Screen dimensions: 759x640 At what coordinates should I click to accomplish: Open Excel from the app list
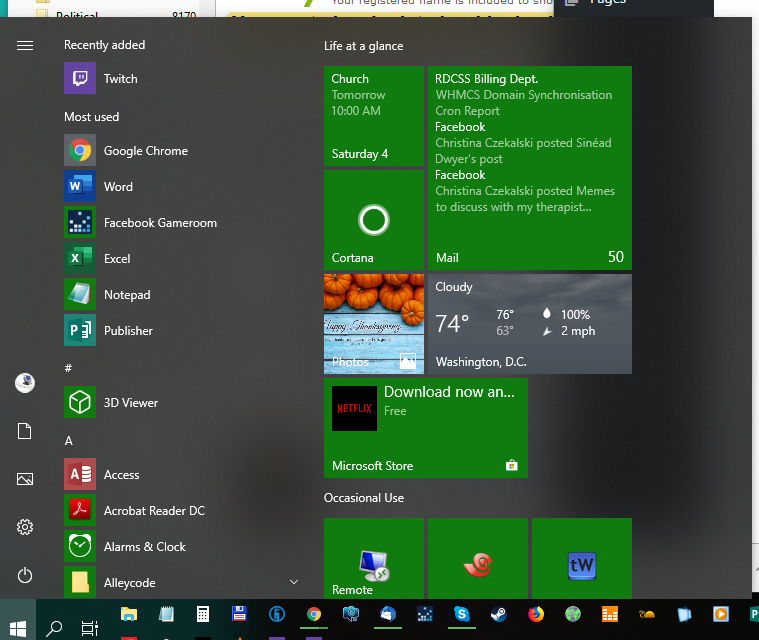pos(182,259)
